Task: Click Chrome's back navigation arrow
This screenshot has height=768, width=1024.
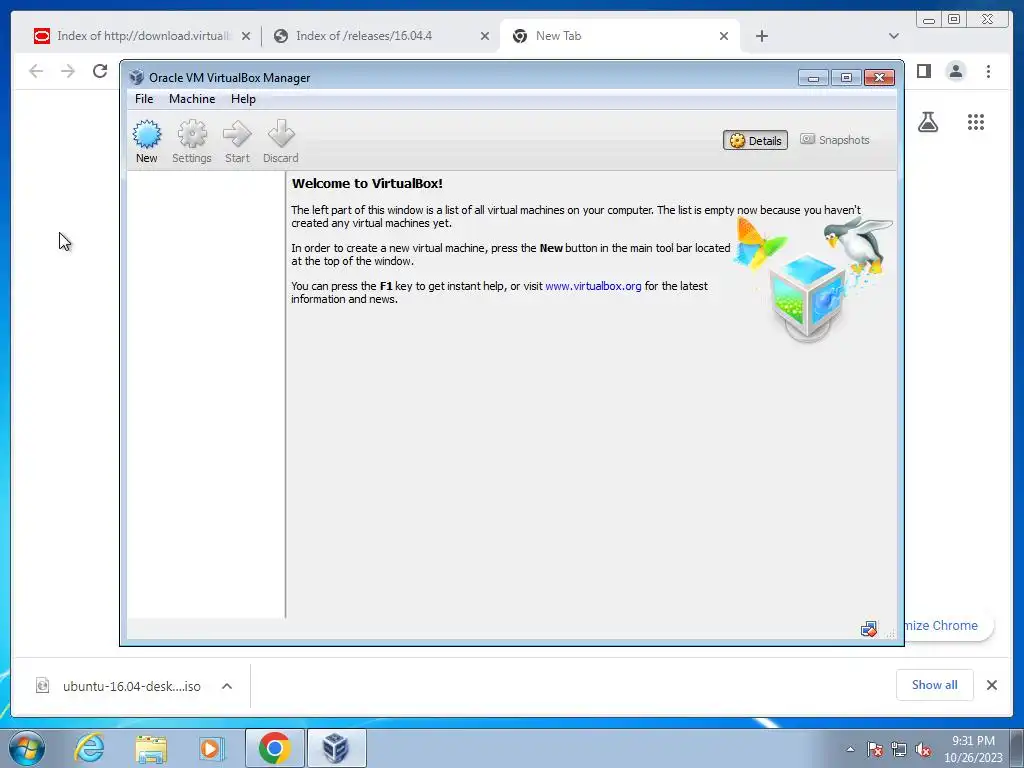Action: pyautogui.click(x=36, y=71)
